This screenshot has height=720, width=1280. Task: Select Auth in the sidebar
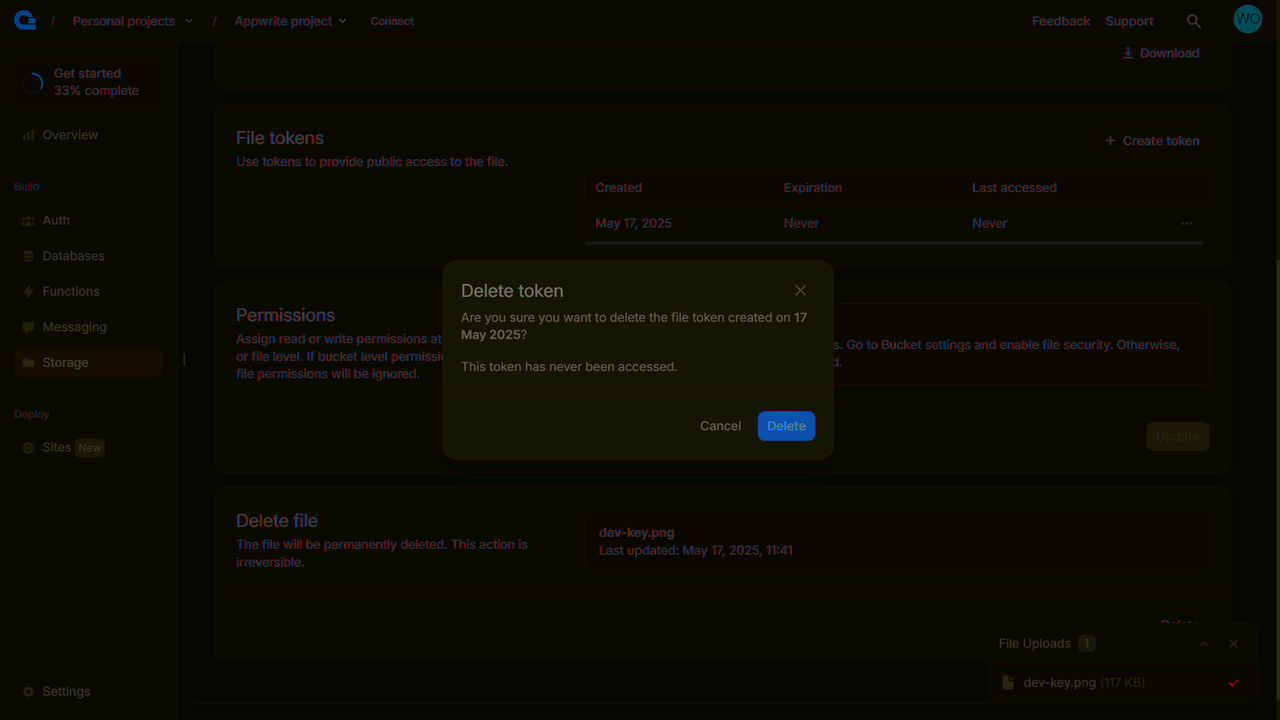[x=55, y=220]
